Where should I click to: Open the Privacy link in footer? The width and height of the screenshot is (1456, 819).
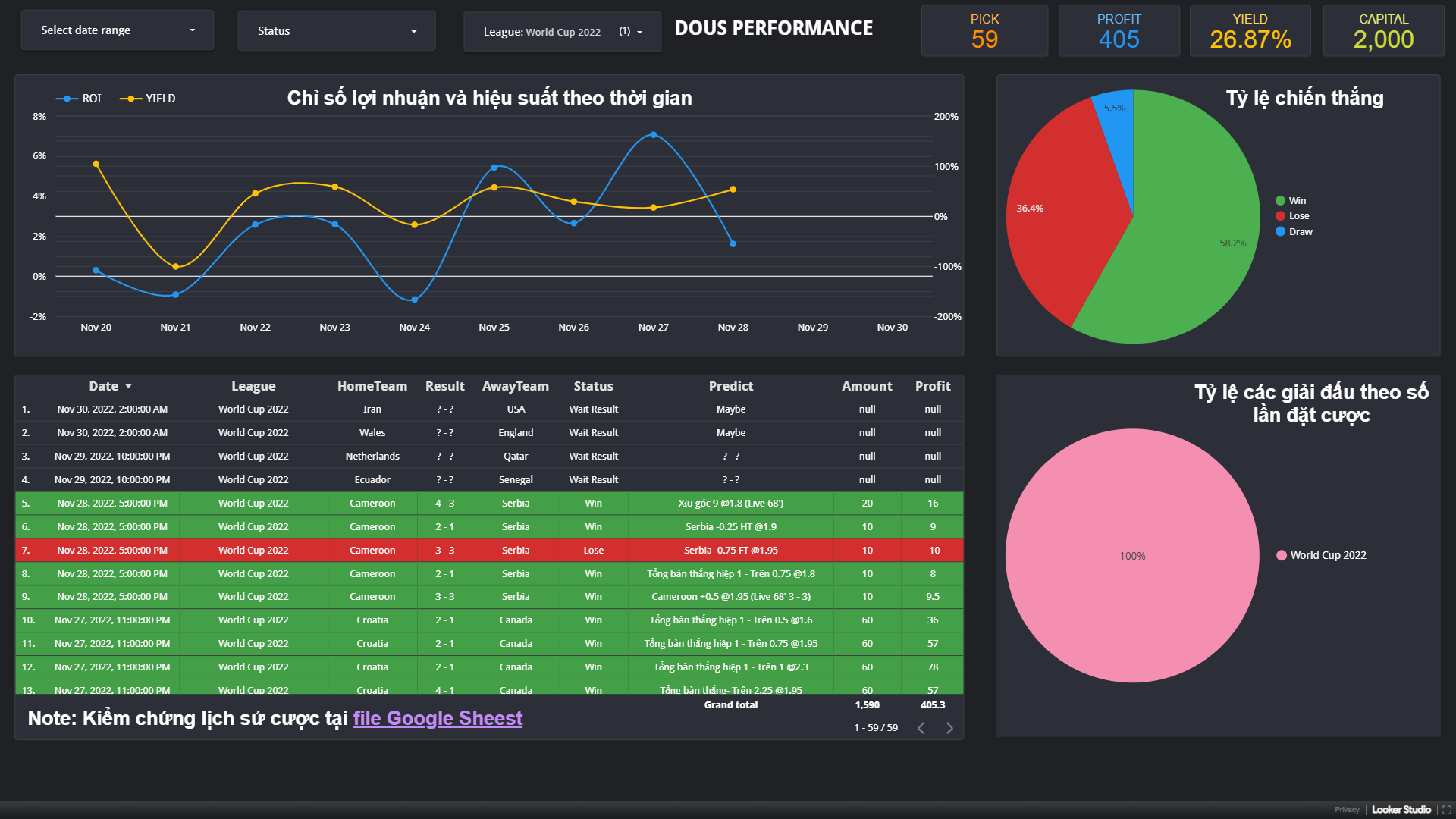pyautogui.click(x=1347, y=810)
